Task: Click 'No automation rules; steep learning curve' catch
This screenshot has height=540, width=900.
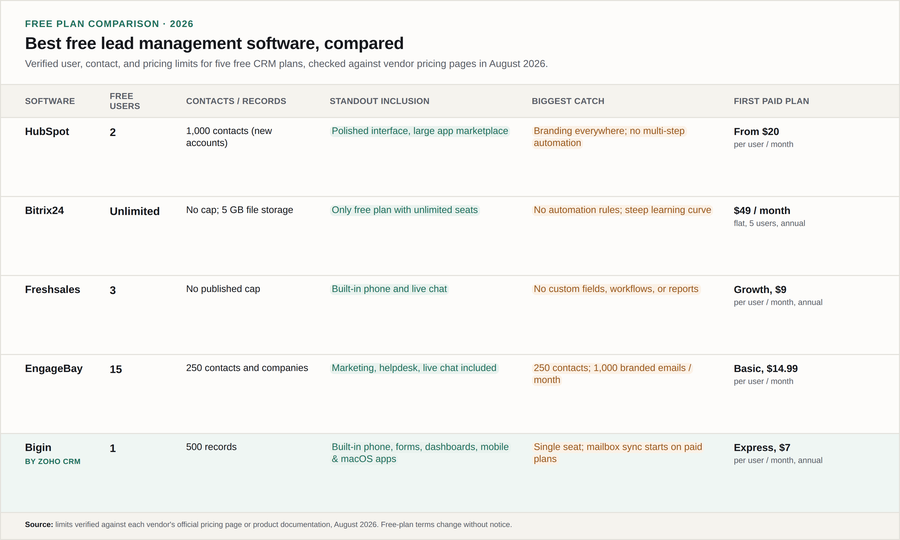Action: [x=622, y=210]
